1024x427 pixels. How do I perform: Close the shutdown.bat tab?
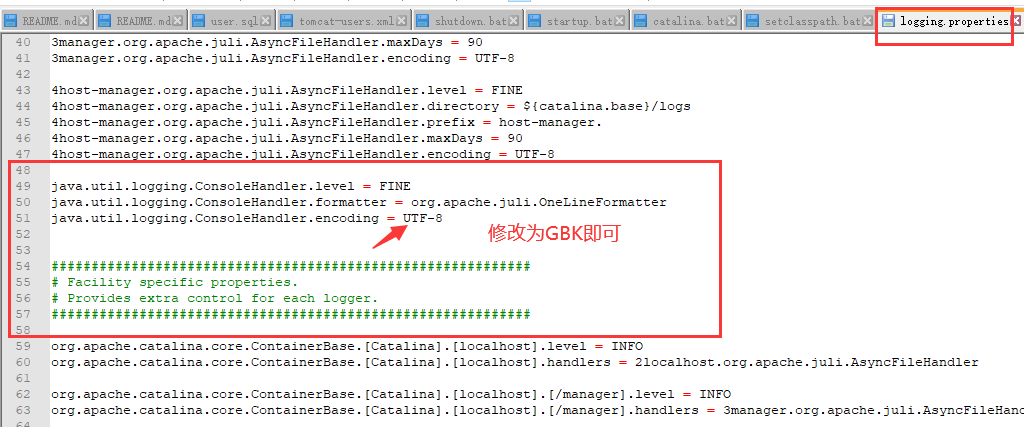coord(514,21)
